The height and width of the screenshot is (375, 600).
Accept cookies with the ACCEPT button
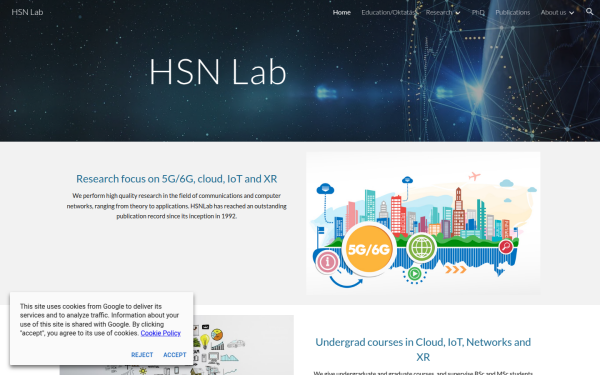coord(175,355)
